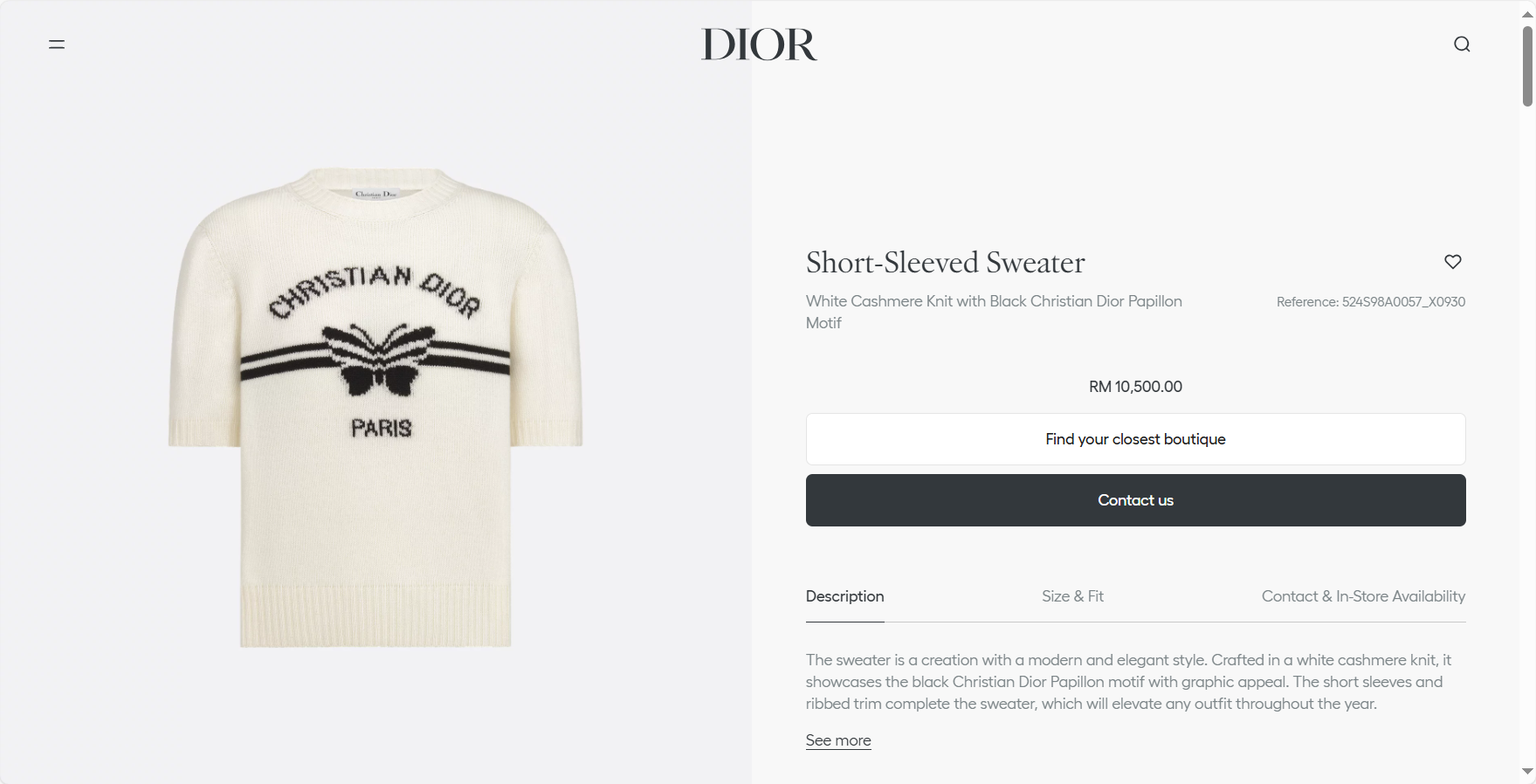The width and height of the screenshot is (1536, 784).
Task: Click the scrollbar track below the thumb
Action: click(x=1527, y=437)
